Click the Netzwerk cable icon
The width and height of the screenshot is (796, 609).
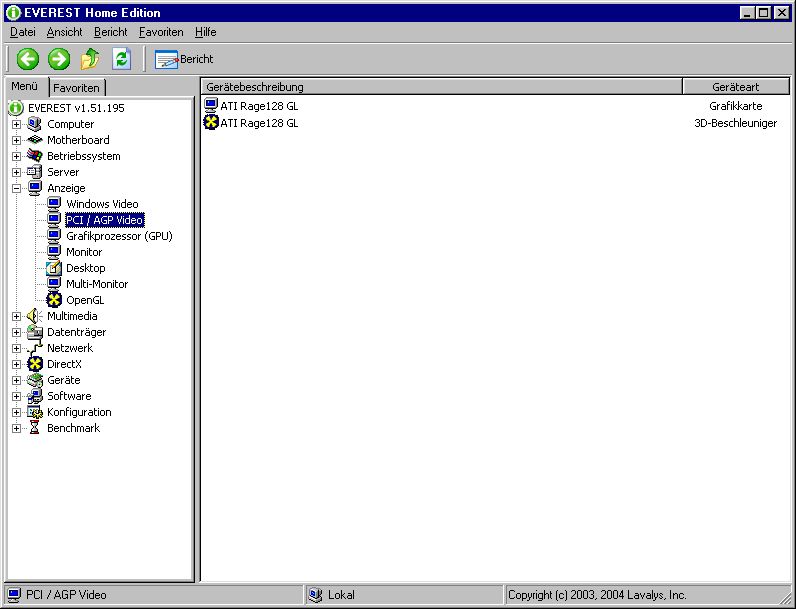point(35,348)
